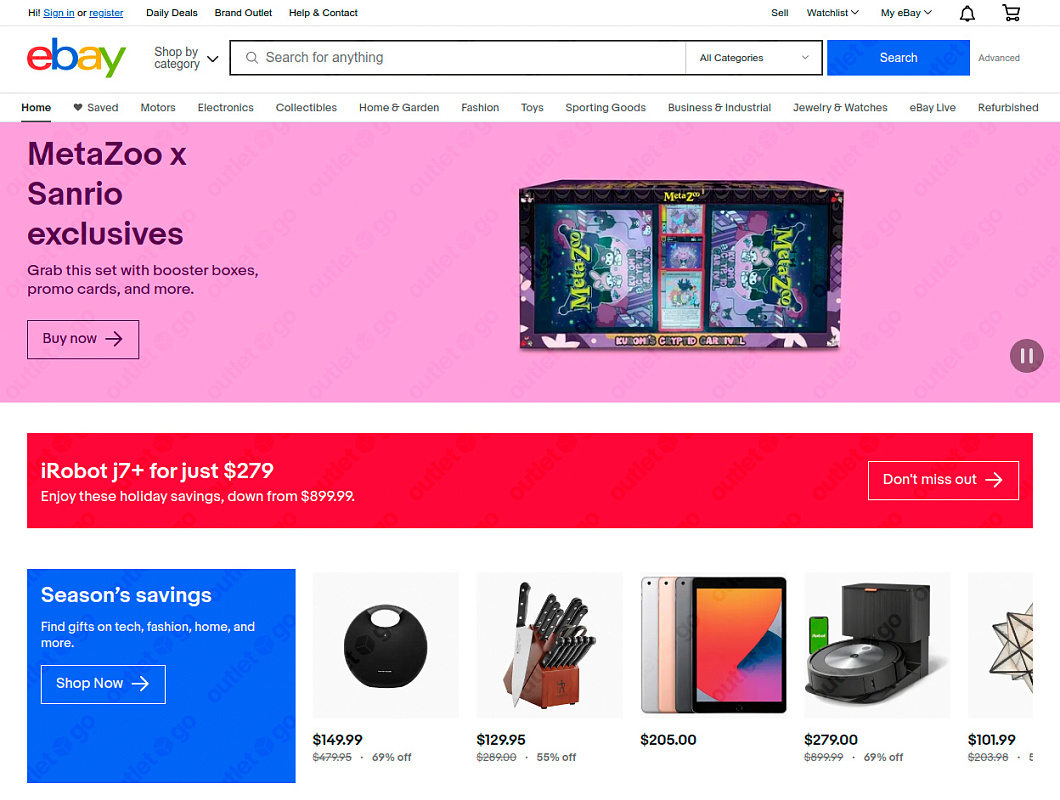The image size is (1060, 800).
Task: Switch to the Electronics tab
Action: click(226, 108)
